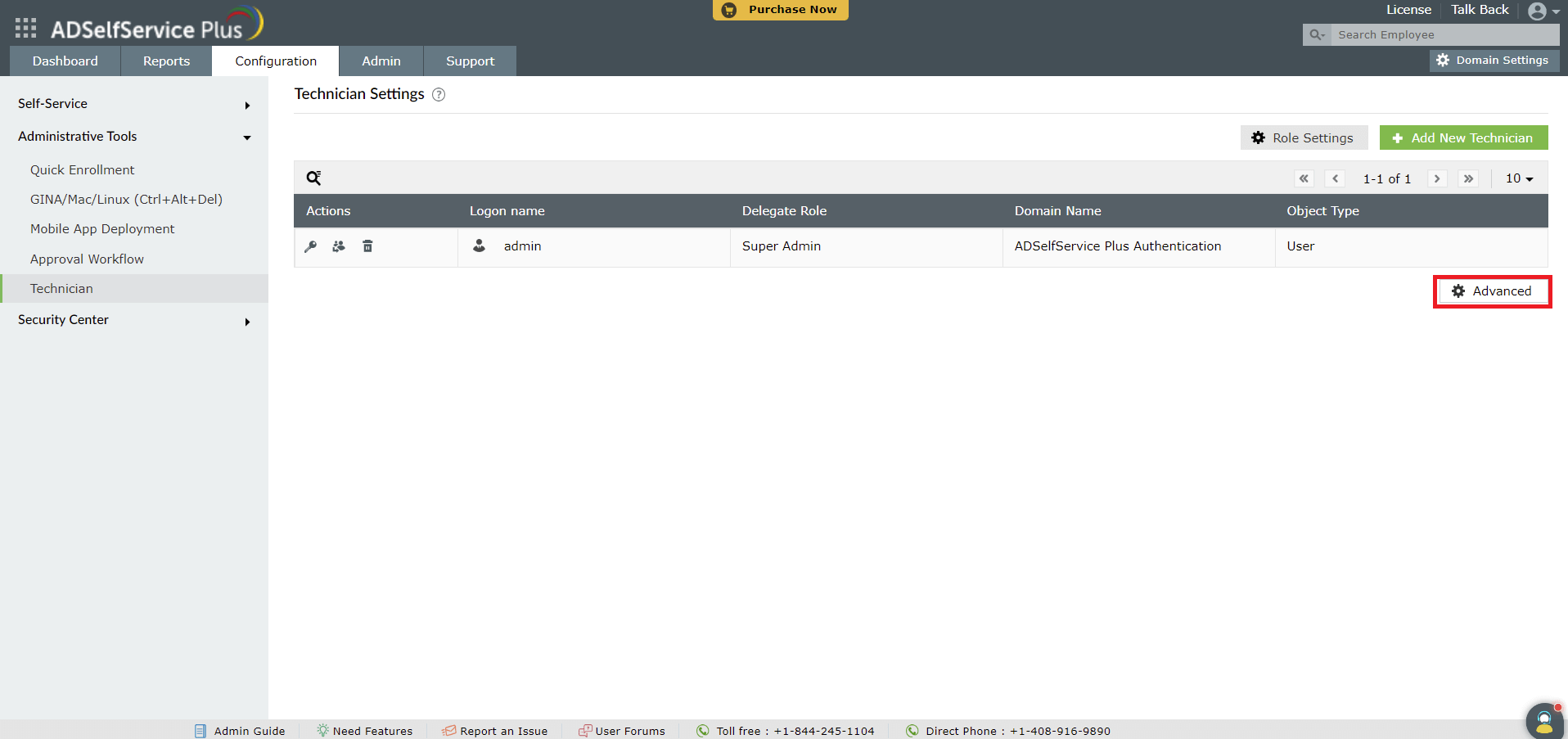Image resolution: width=1568 pixels, height=739 pixels.
Task: Click the toll free phone number
Action: pyautogui.click(x=824, y=732)
